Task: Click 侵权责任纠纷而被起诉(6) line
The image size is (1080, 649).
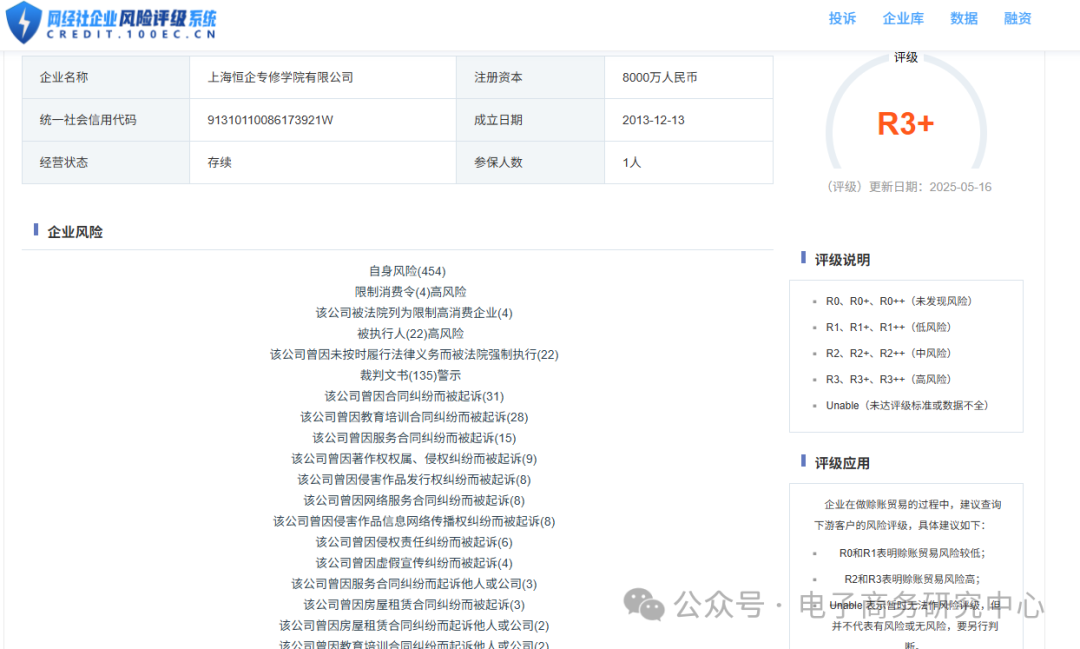Action: 414,542
